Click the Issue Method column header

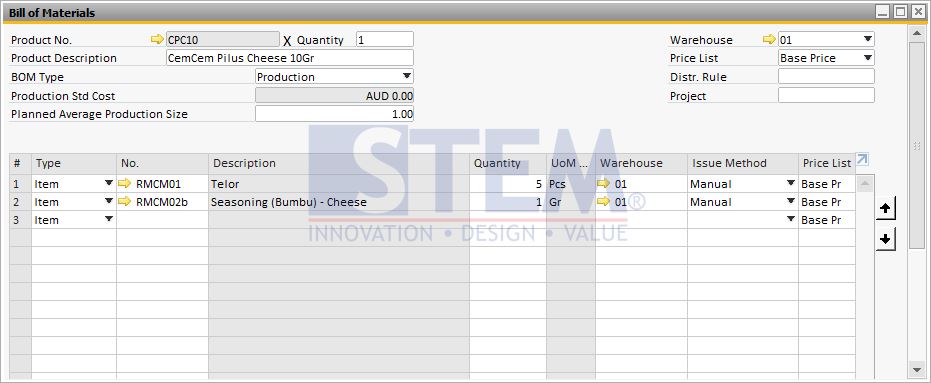[x=743, y=163]
